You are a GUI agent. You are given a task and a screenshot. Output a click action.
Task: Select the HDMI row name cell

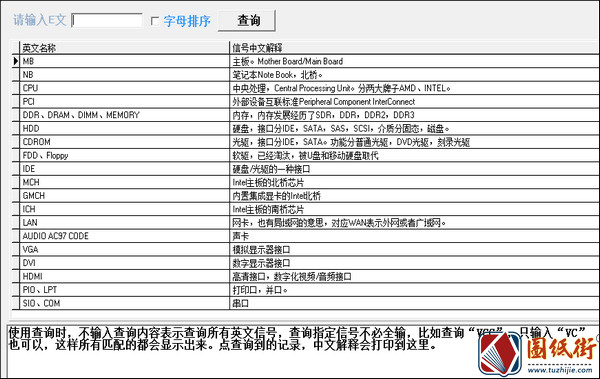(124, 276)
